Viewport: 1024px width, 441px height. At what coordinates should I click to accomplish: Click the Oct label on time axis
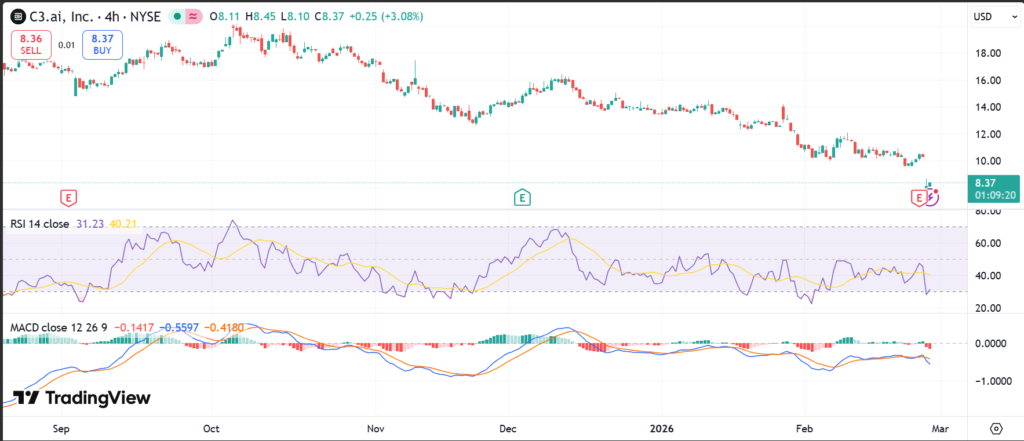click(211, 427)
